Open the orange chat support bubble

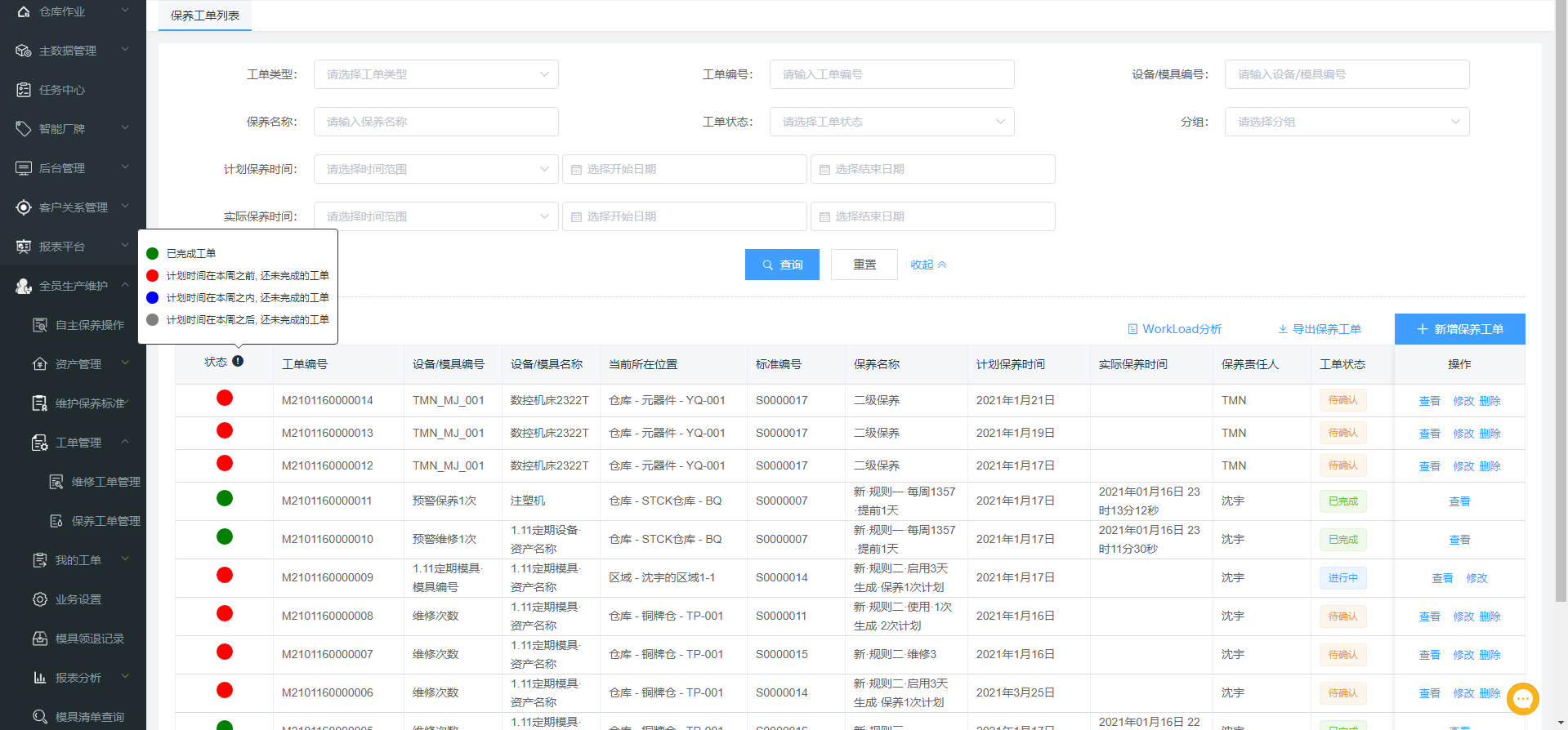[1522, 699]
